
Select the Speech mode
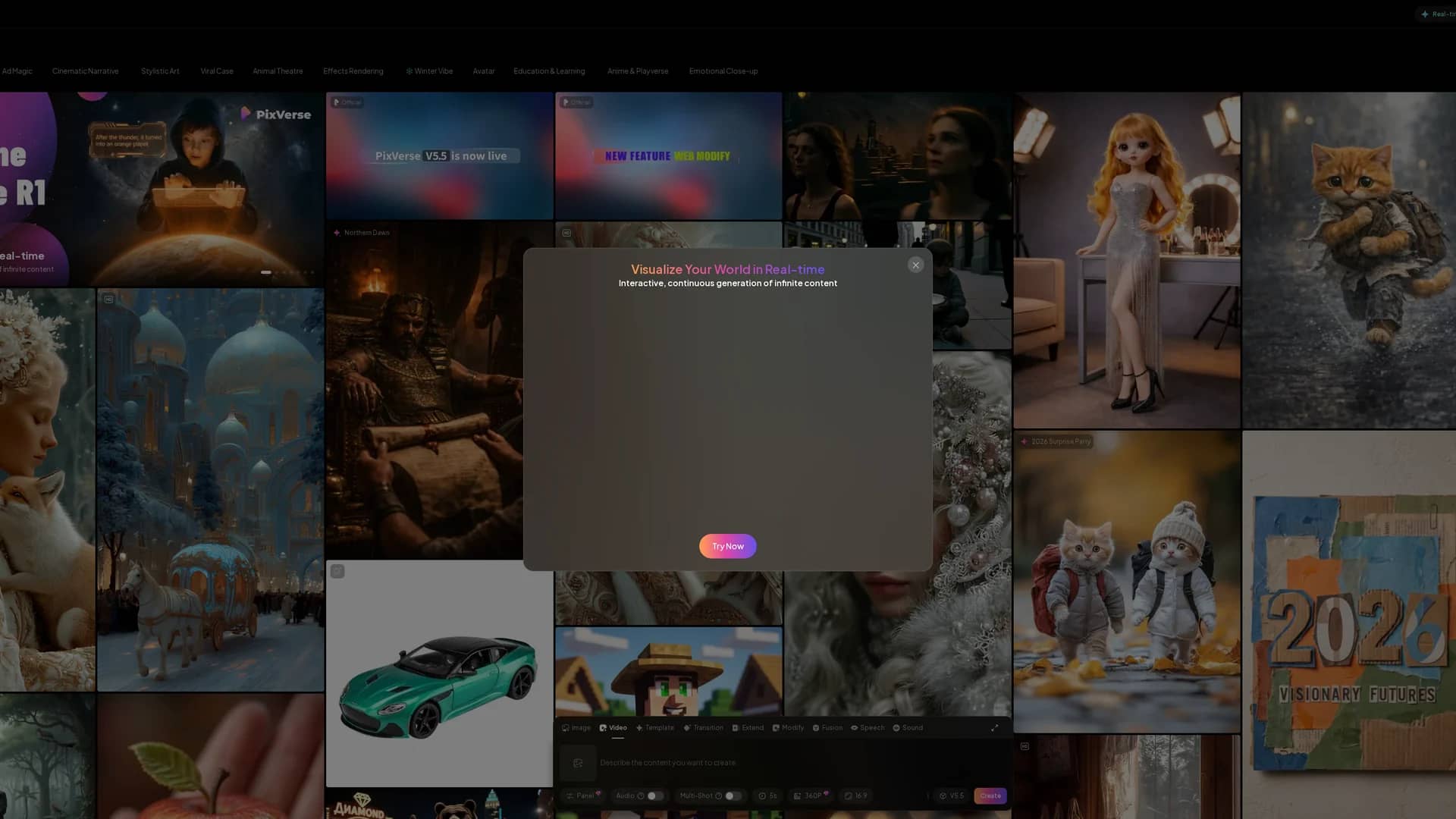868,727
